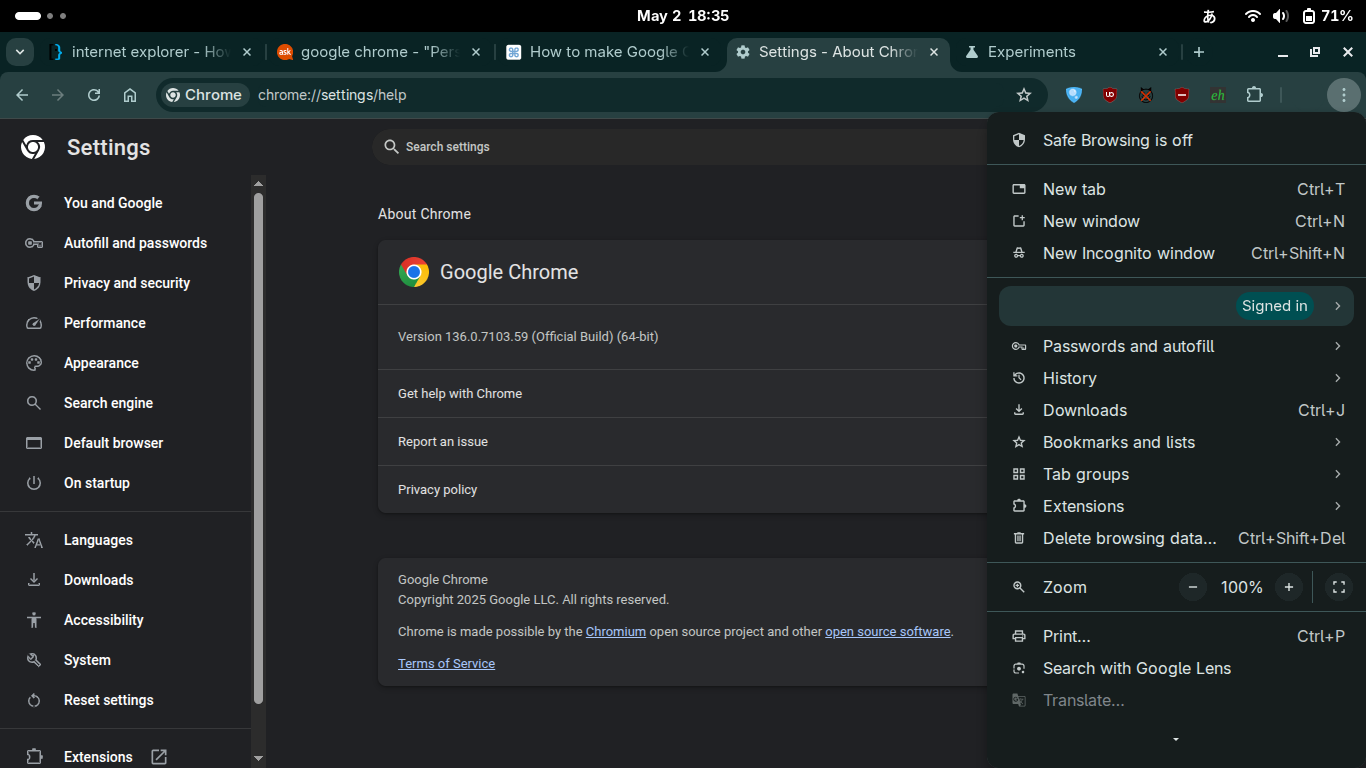
Task: Click the three-dot Chrome menu button
Action: 1343,95
